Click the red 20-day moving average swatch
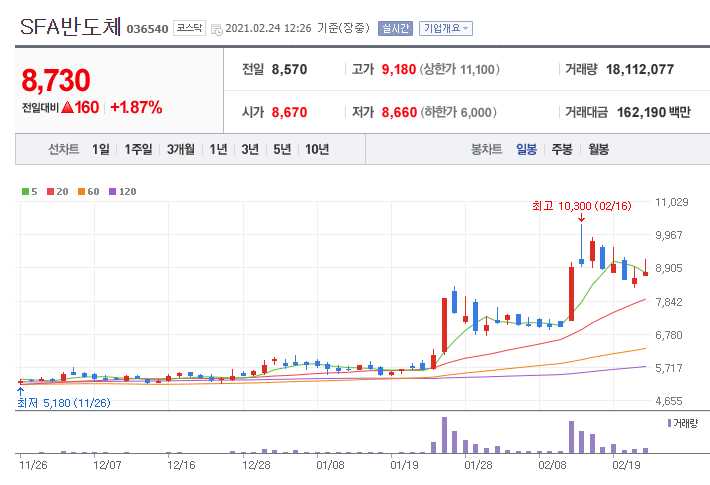The image size is (710, 485). [x=50, y=192]
